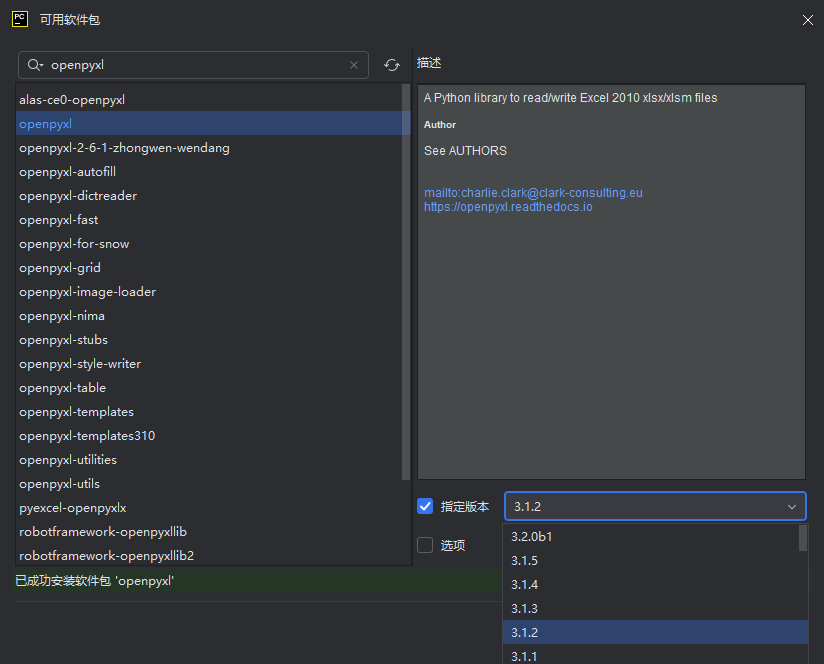Choose version 3.1.2 from list
Screen dimensions: 824x664
tap(655, 632)
